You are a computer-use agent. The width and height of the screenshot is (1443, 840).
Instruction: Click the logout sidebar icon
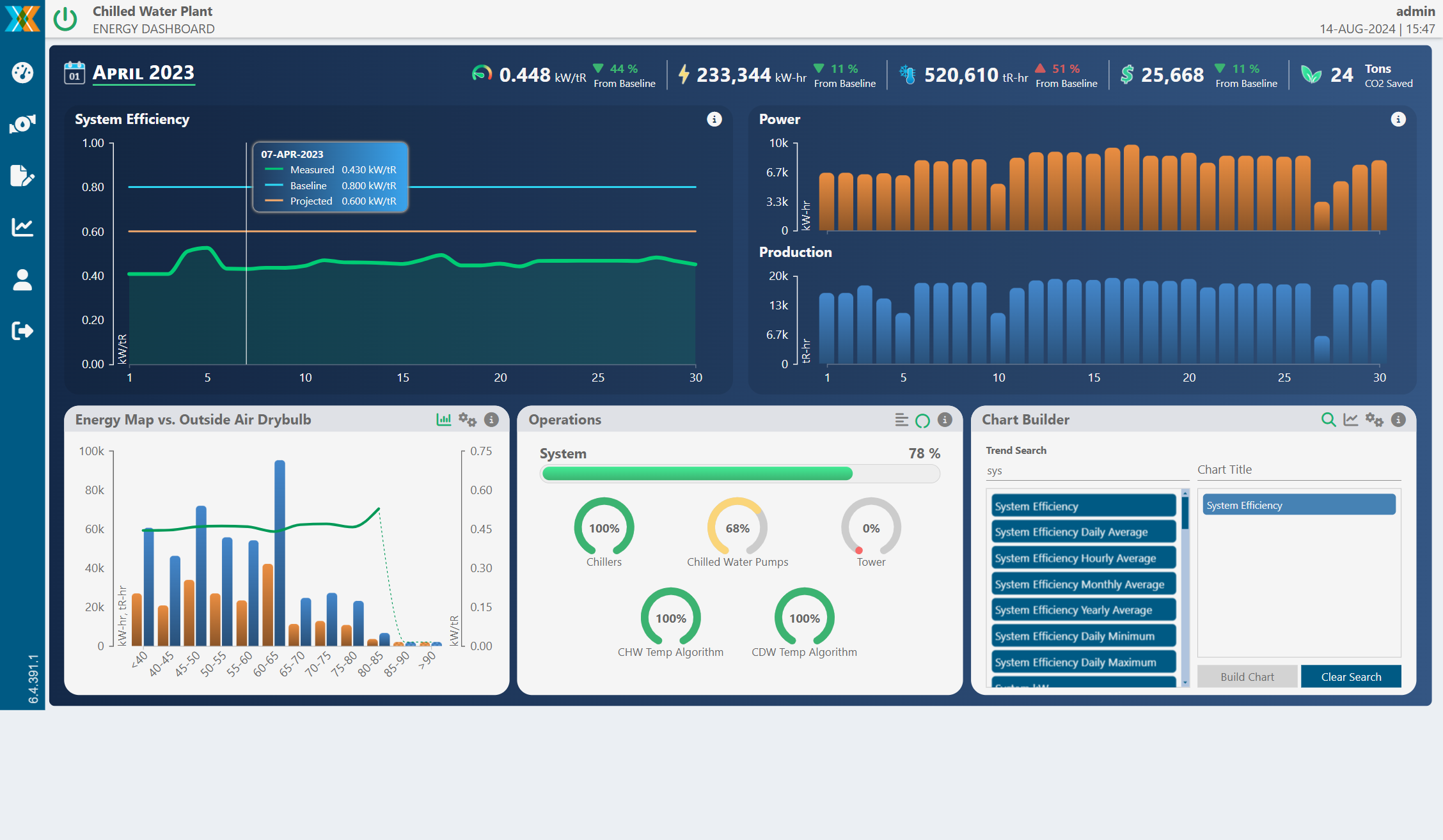pyautogui.click(x=22, y=331)
